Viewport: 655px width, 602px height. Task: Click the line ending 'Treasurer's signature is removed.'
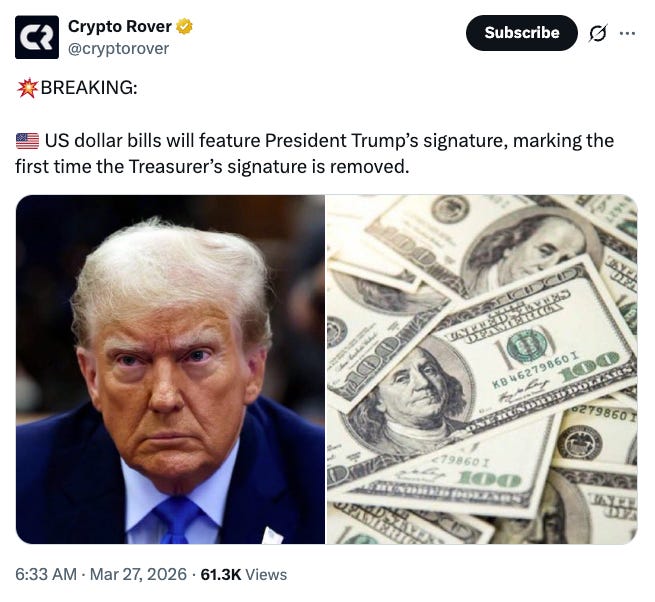click(x=212, y=167)
